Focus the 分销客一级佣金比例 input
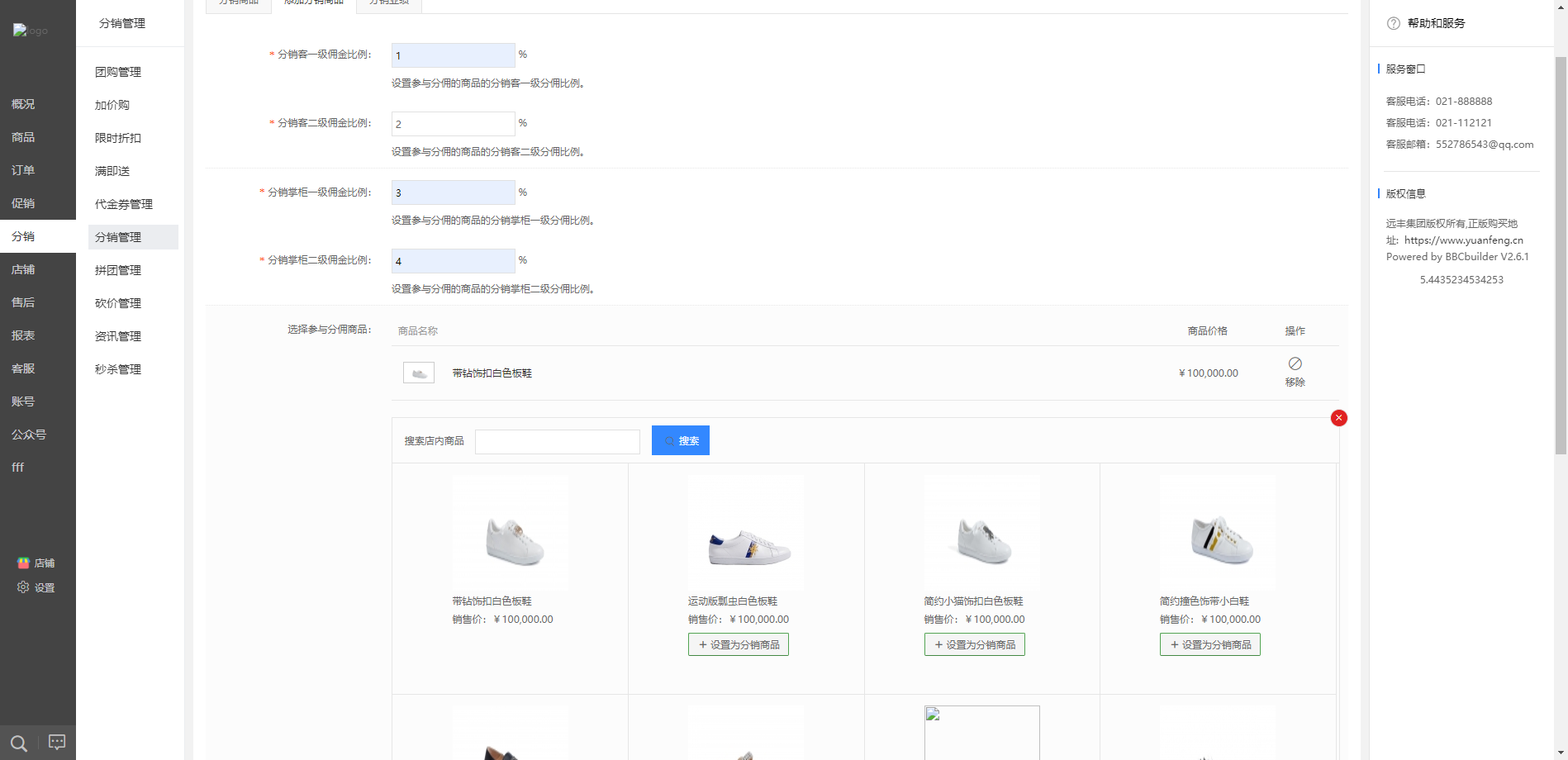Viewport: 1568px width, 760px height. (453, 55)
